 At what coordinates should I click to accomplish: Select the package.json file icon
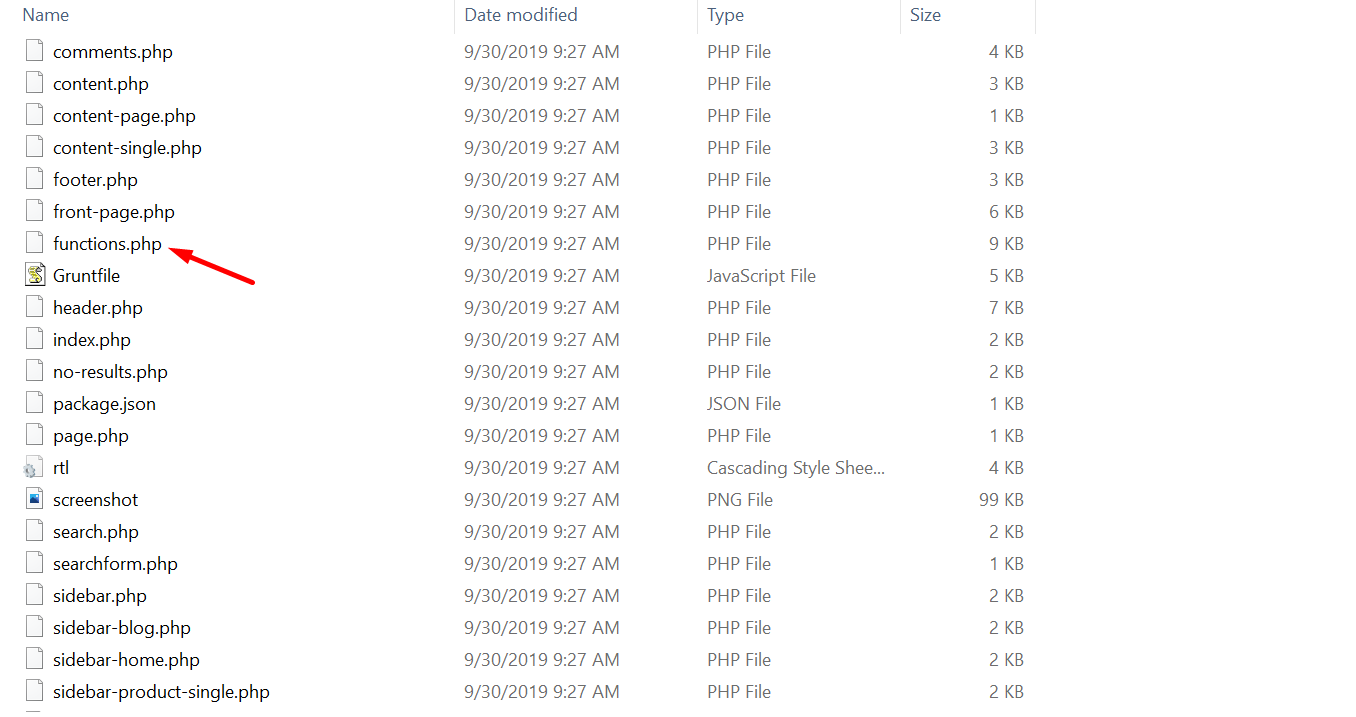pyautogui.click(x=35, y=403)
